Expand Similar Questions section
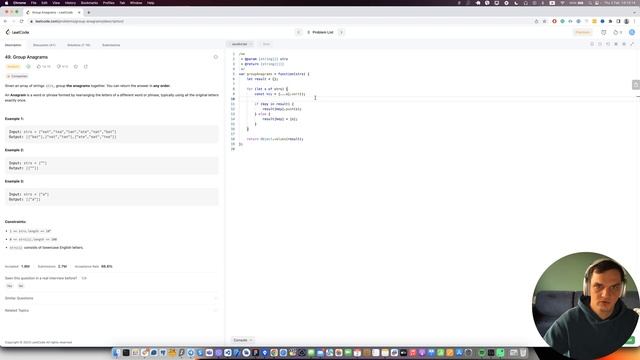Viewport: 640px width, 360px height. [110, 298]
